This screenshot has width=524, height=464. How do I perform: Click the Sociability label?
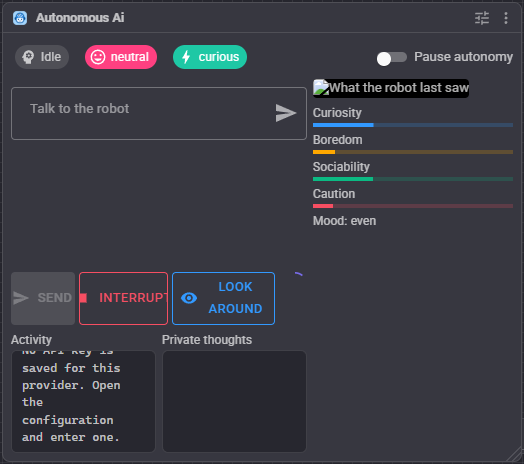(x=341, y=167)
